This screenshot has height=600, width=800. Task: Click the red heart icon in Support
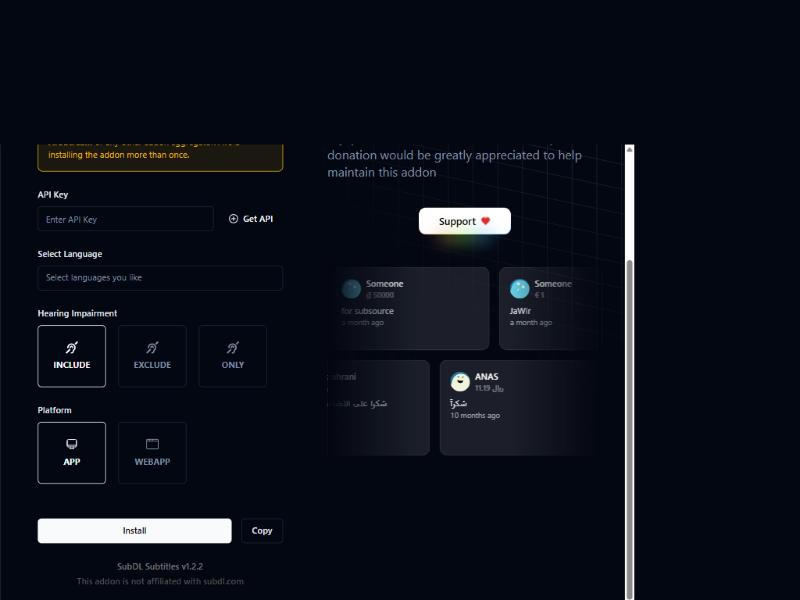click(486, 221)
